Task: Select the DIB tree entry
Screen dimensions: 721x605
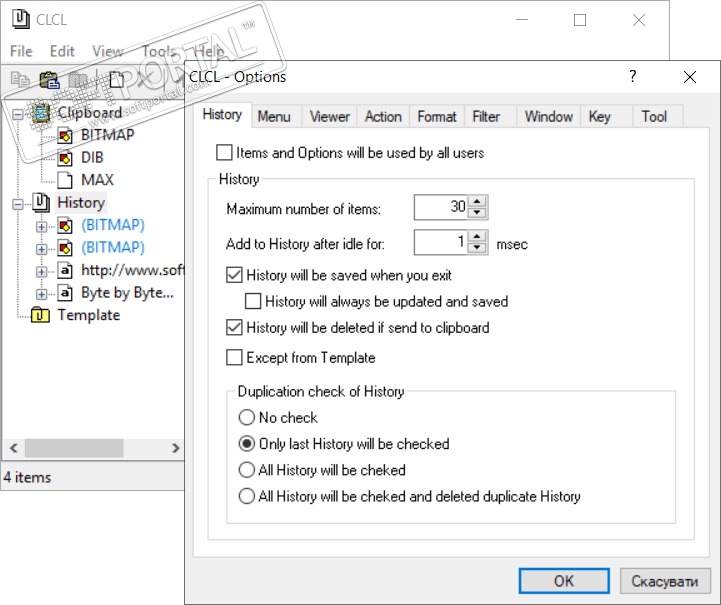Action: pyautogui.click(x=92, y=158)
